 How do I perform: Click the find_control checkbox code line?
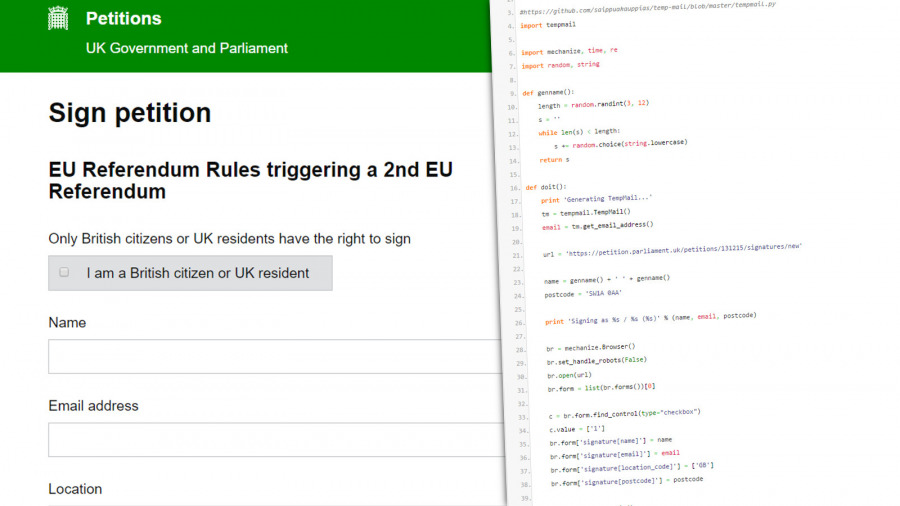(x=624, y=414)
